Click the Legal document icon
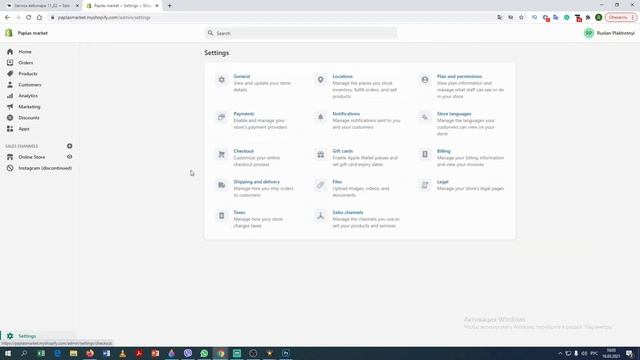Screen dimensions: 640x360 [425, 185]
